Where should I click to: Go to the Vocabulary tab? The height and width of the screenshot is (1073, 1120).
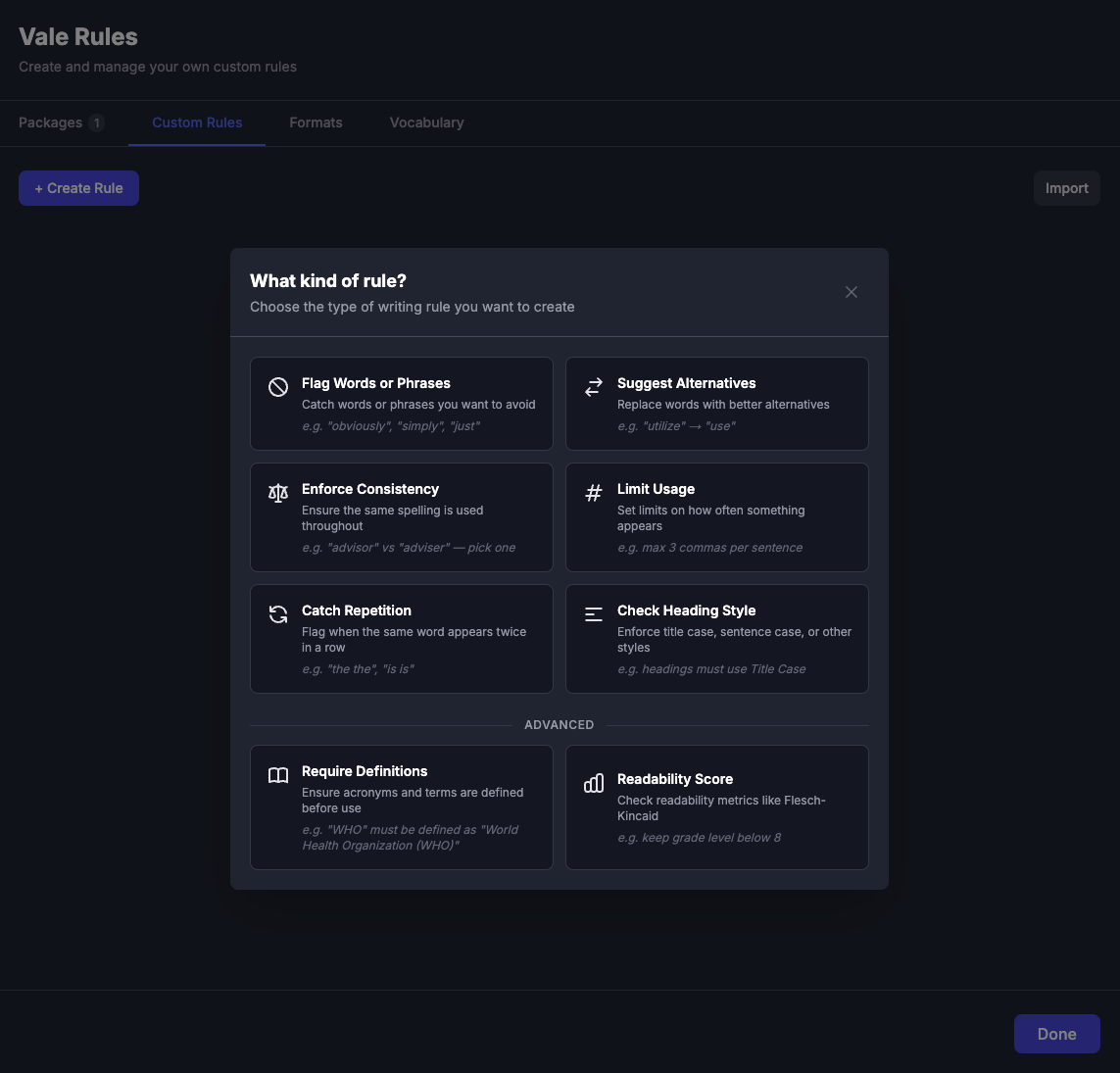[426, 122]
